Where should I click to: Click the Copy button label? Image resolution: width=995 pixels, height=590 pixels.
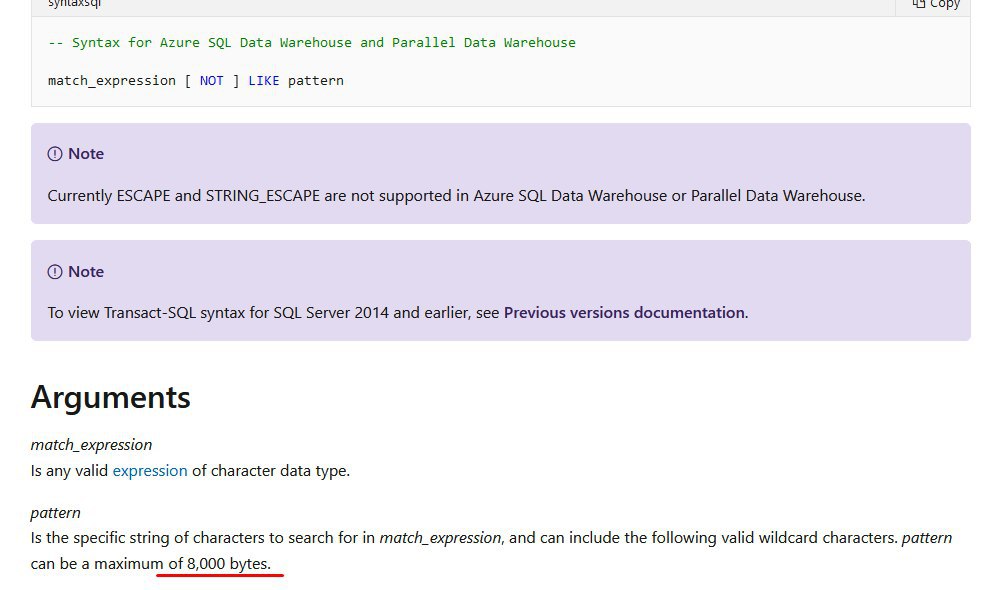(944, 4)
